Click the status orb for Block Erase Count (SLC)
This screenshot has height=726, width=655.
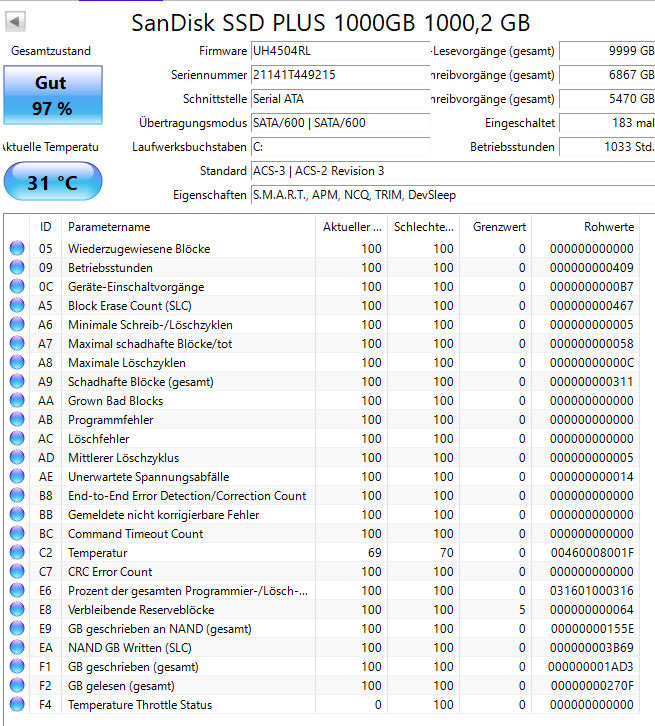pos(17,306)
